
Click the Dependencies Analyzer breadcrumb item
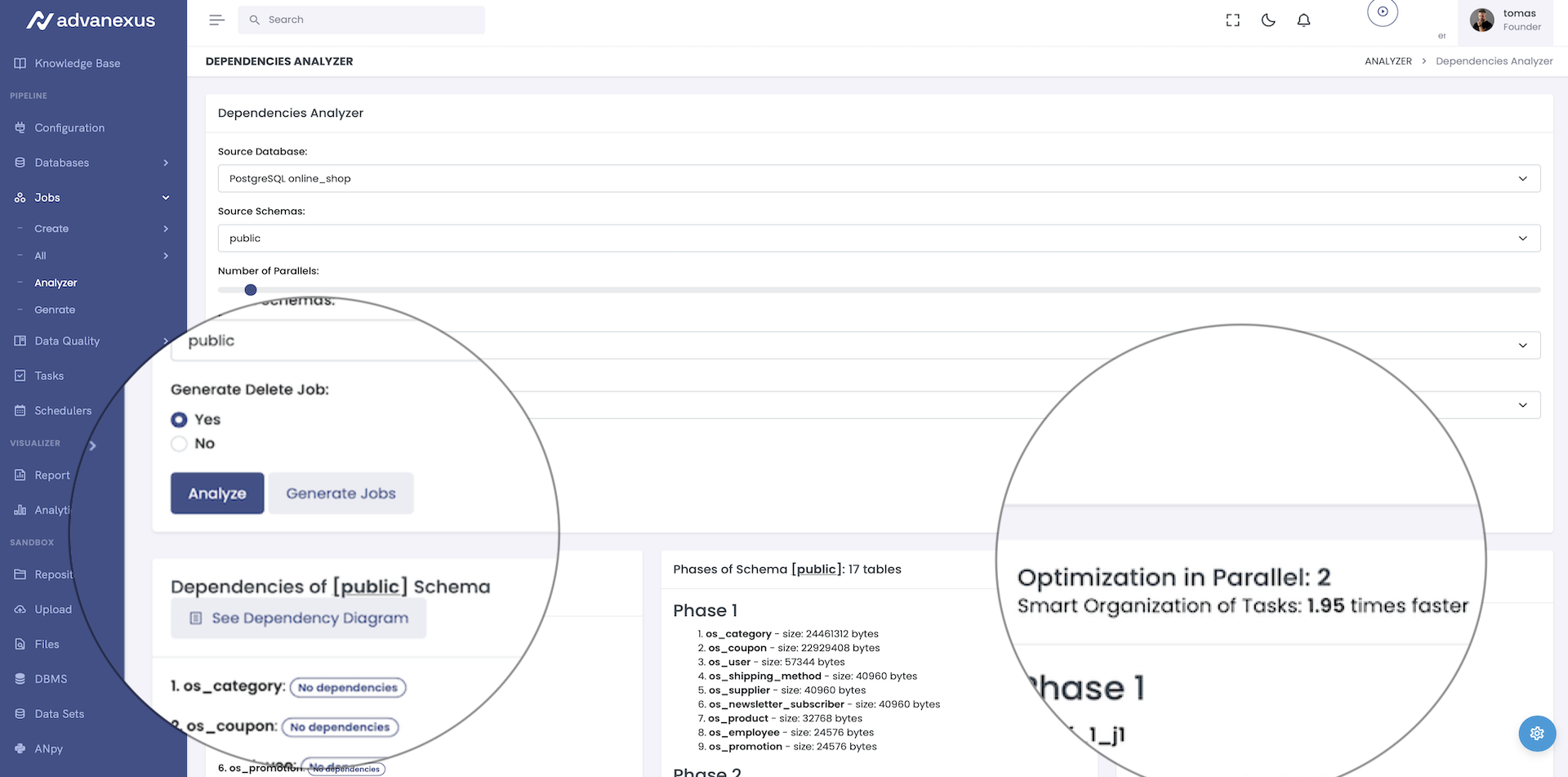(x=1494, y=61)
